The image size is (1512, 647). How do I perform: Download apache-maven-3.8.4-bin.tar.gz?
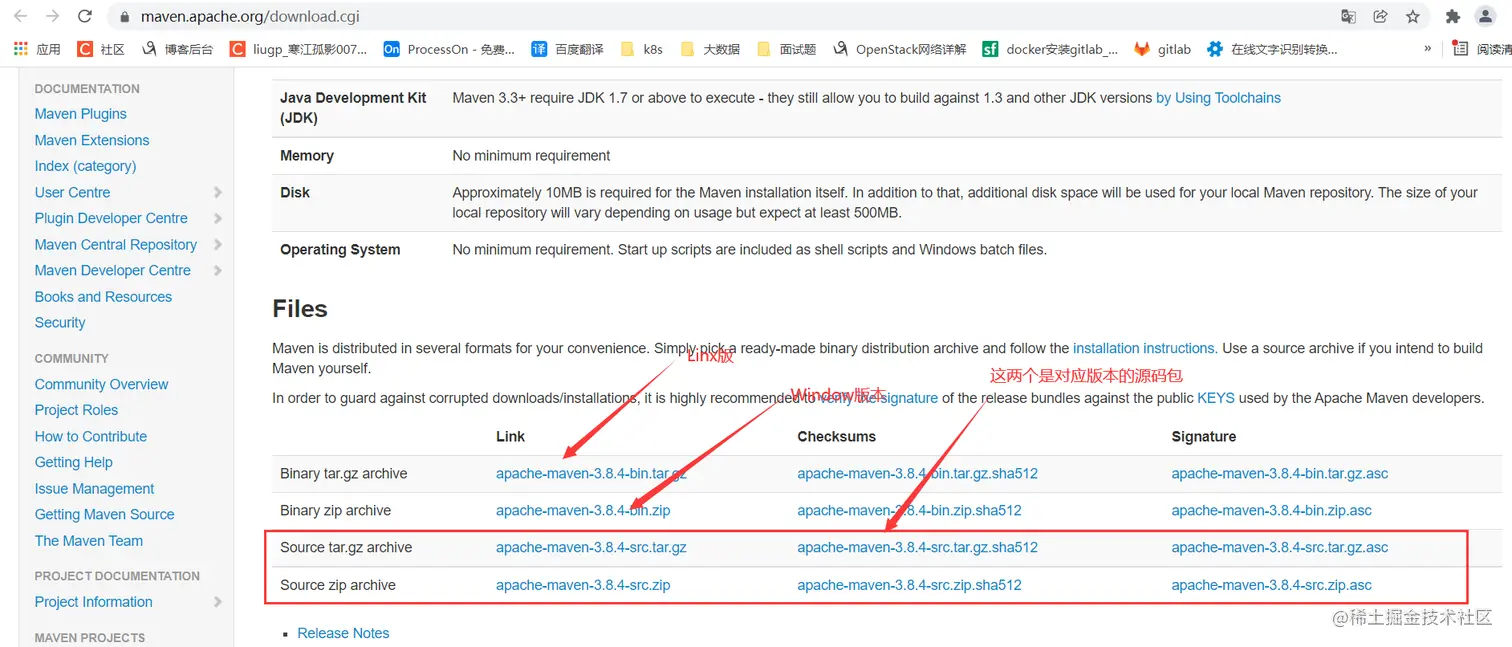(x=591, y=474)
